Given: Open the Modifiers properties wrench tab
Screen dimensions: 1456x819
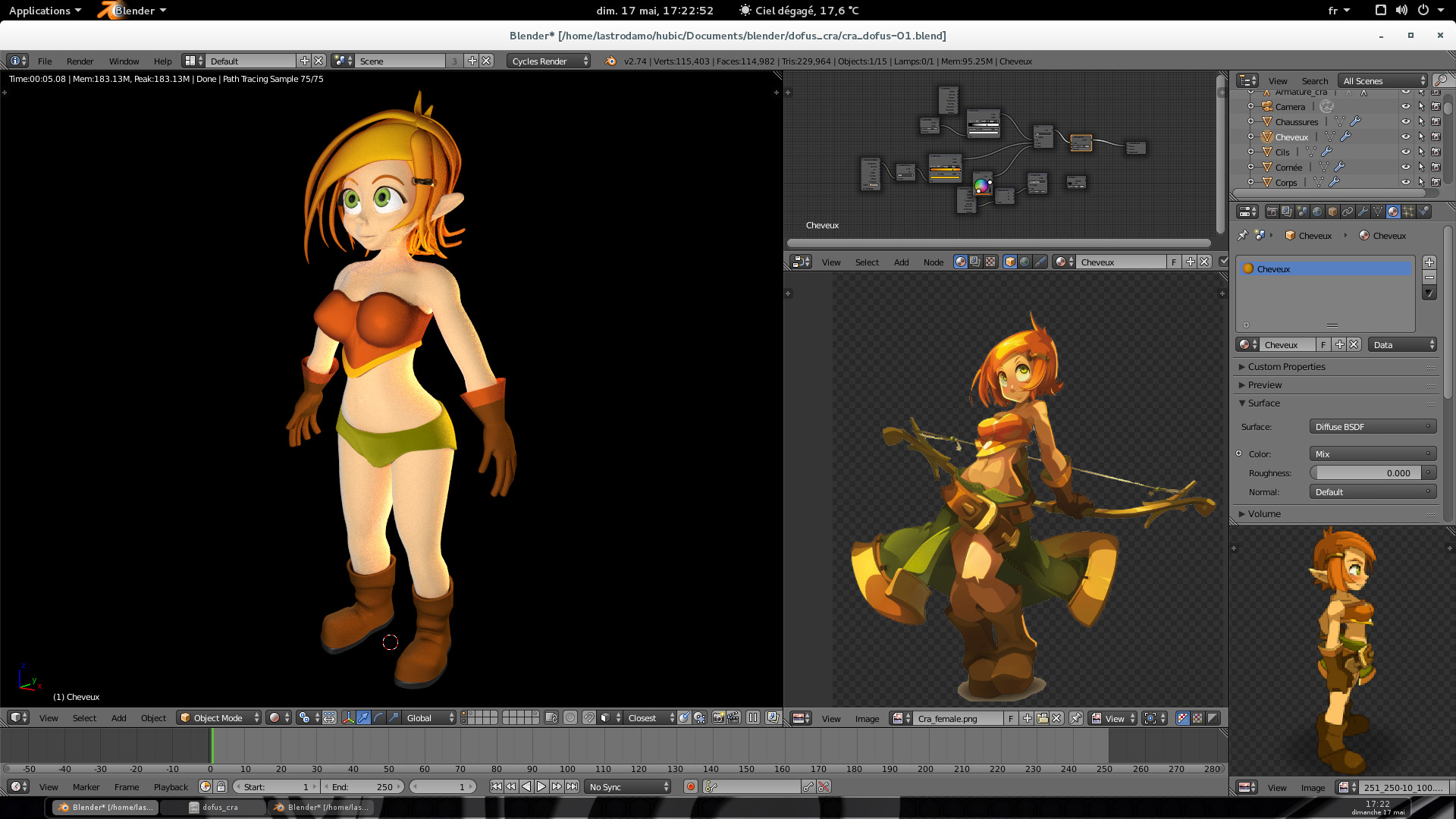Looking at the screenshot, I should [1363, 212].
